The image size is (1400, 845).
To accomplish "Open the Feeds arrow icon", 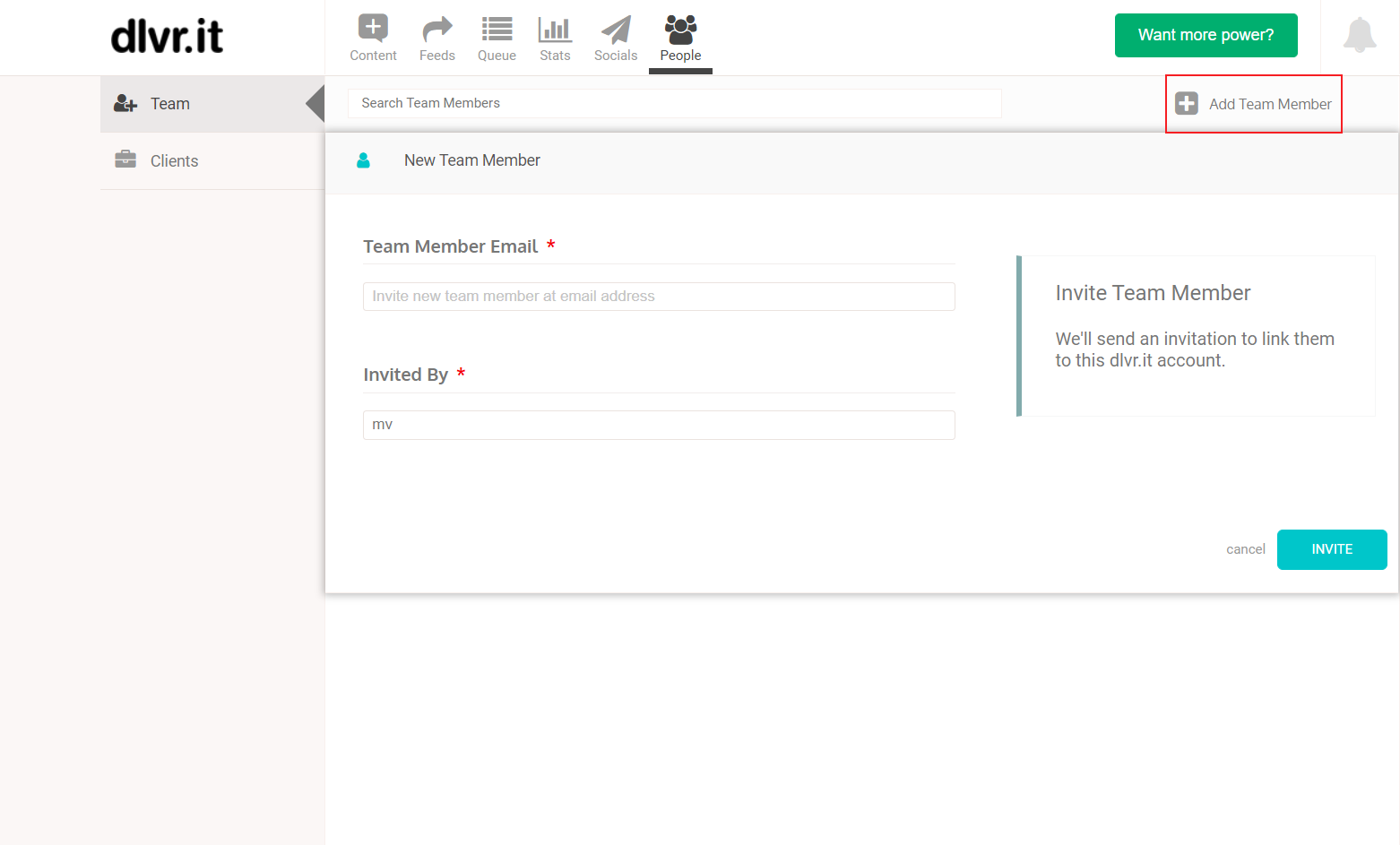I will click(x=437, y=30).
